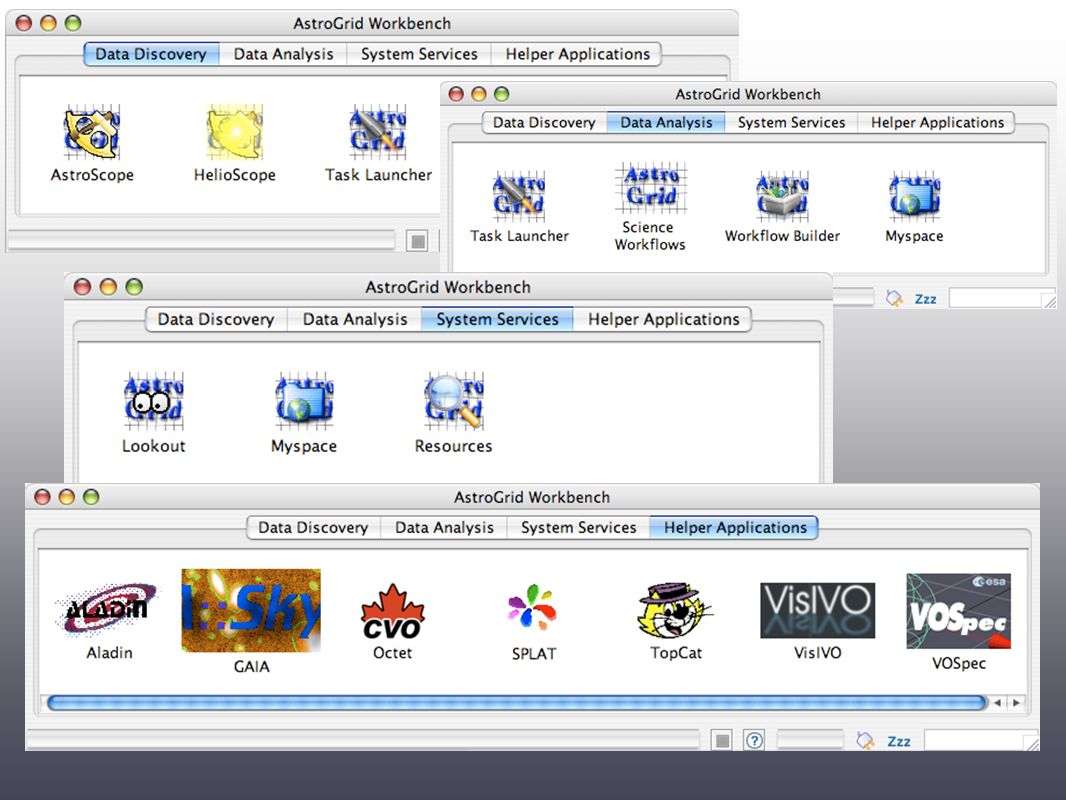The height and width of the screenshot is (800, 1066).
Task: Select highlighted Helper Applications tab in bottom window
Action: pos(735,528)
